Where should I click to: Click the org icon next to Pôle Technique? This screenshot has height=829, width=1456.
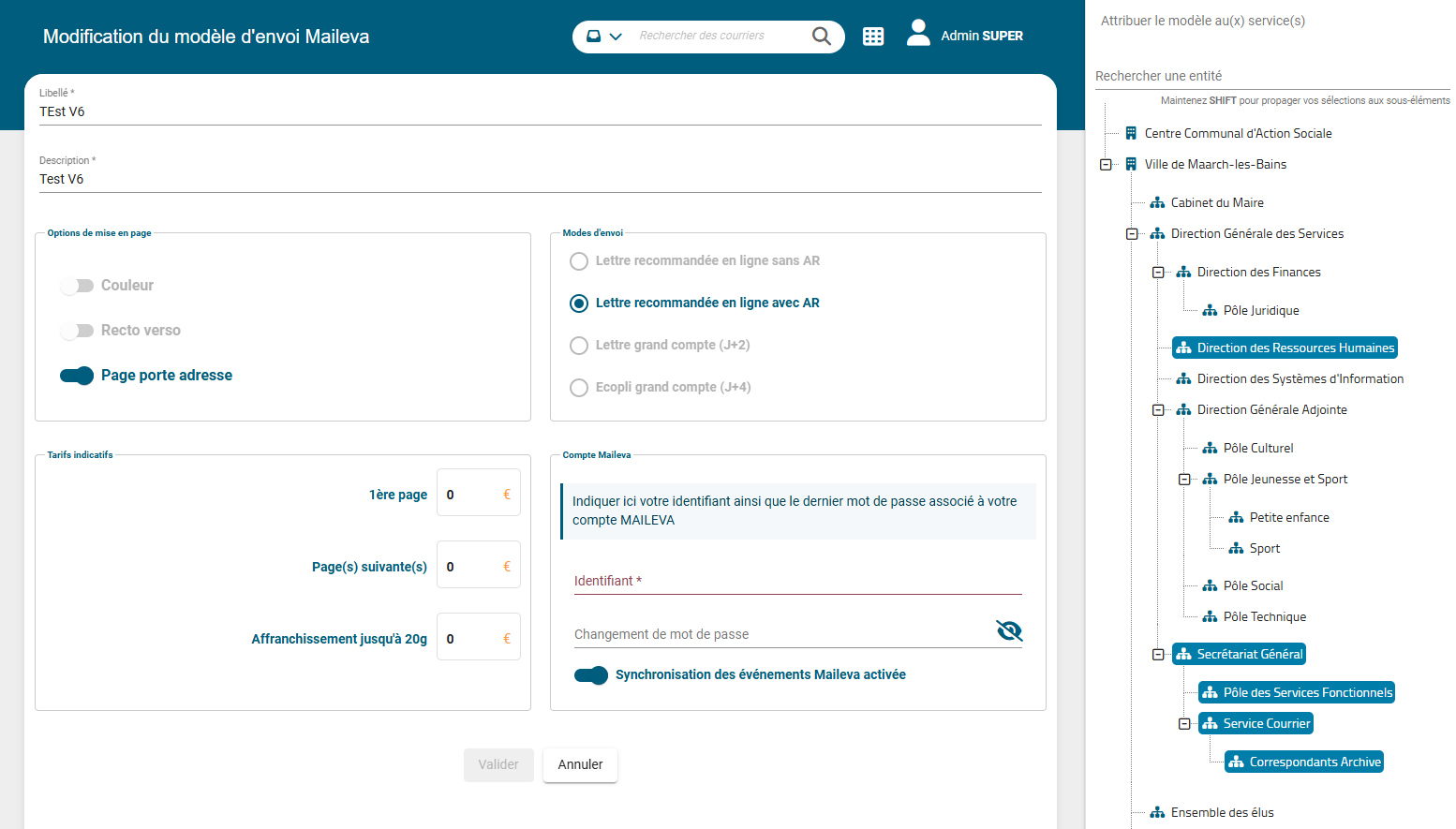point(1210,616)
